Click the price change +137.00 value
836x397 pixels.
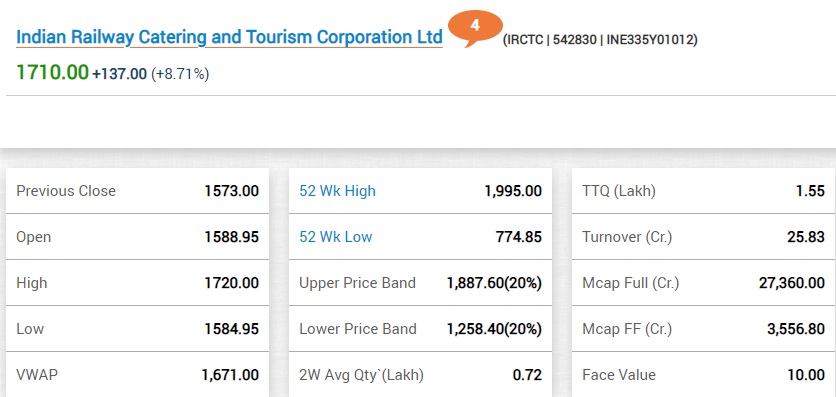(x=119, y=74)
